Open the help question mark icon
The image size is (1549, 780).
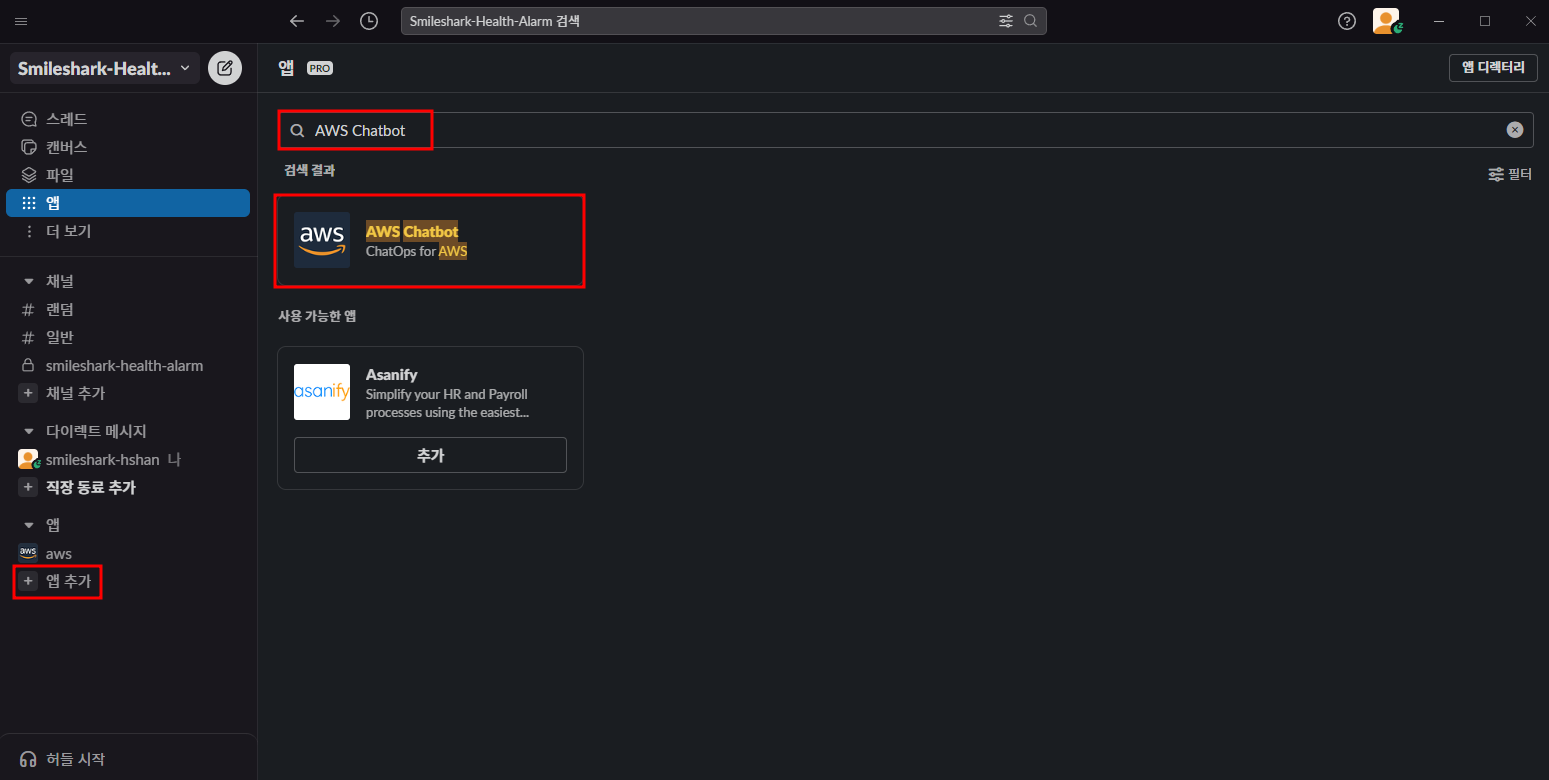coord(1347,21)
